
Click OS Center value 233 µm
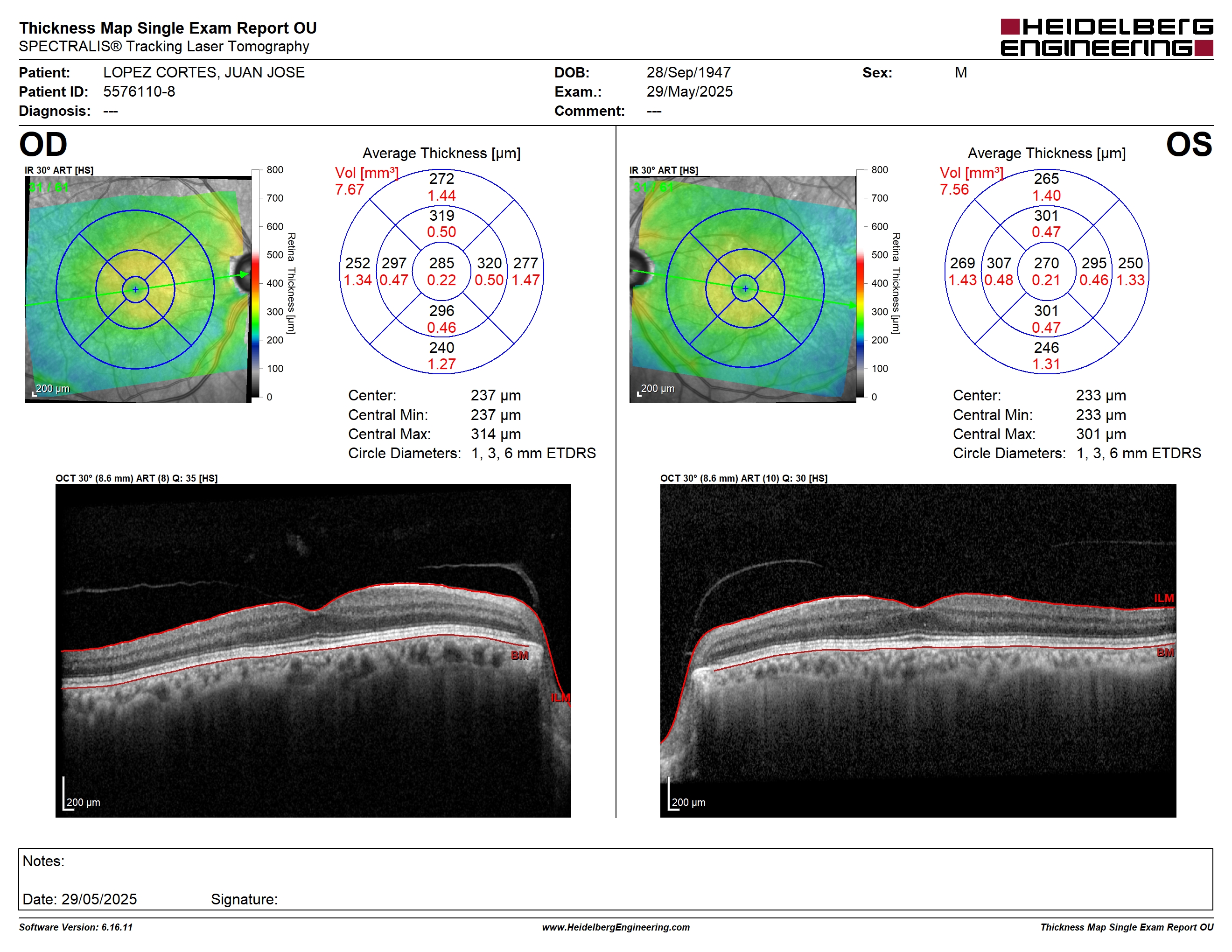click(1100, 395)
